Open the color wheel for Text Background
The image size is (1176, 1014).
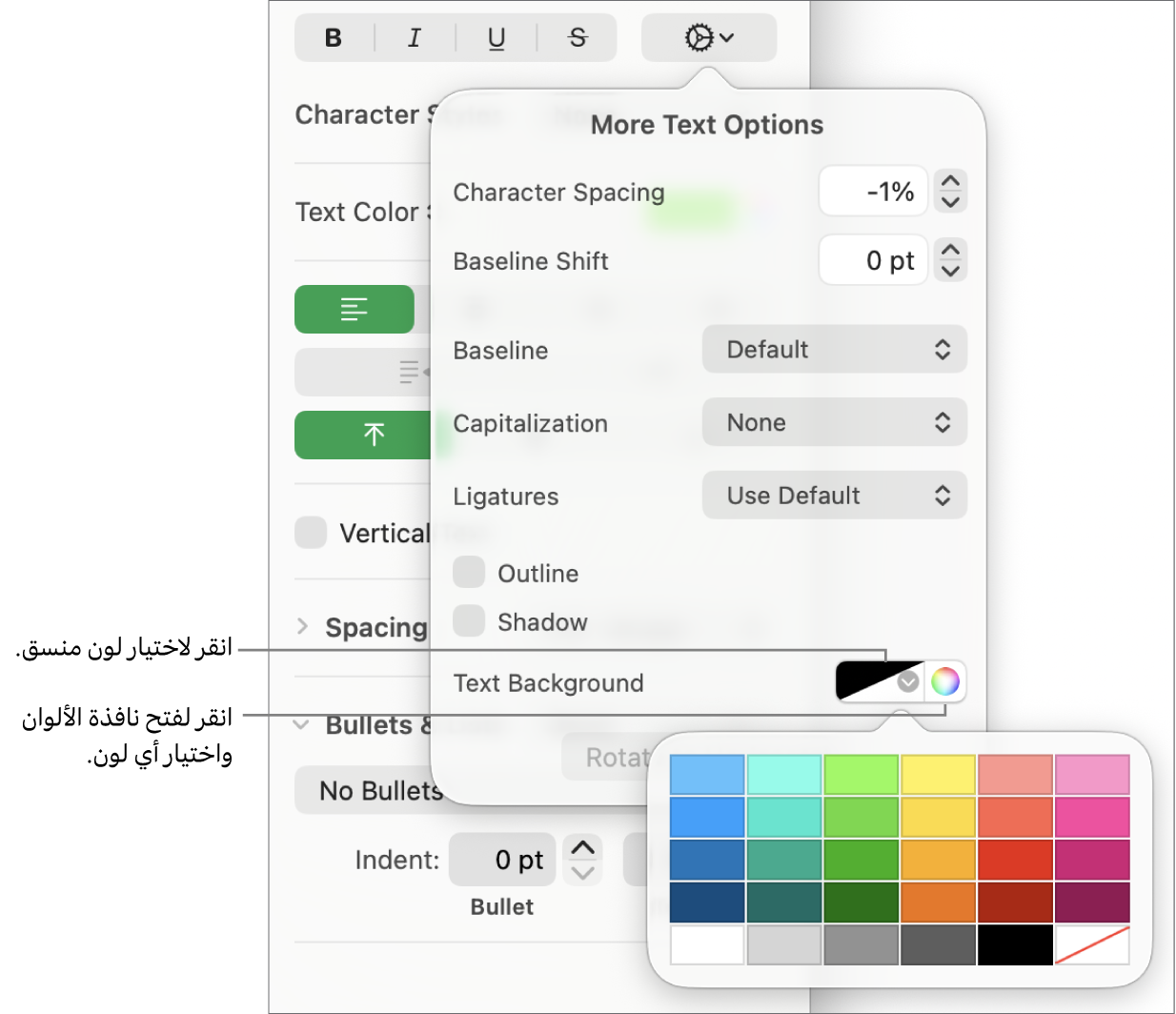click(944, 680)
